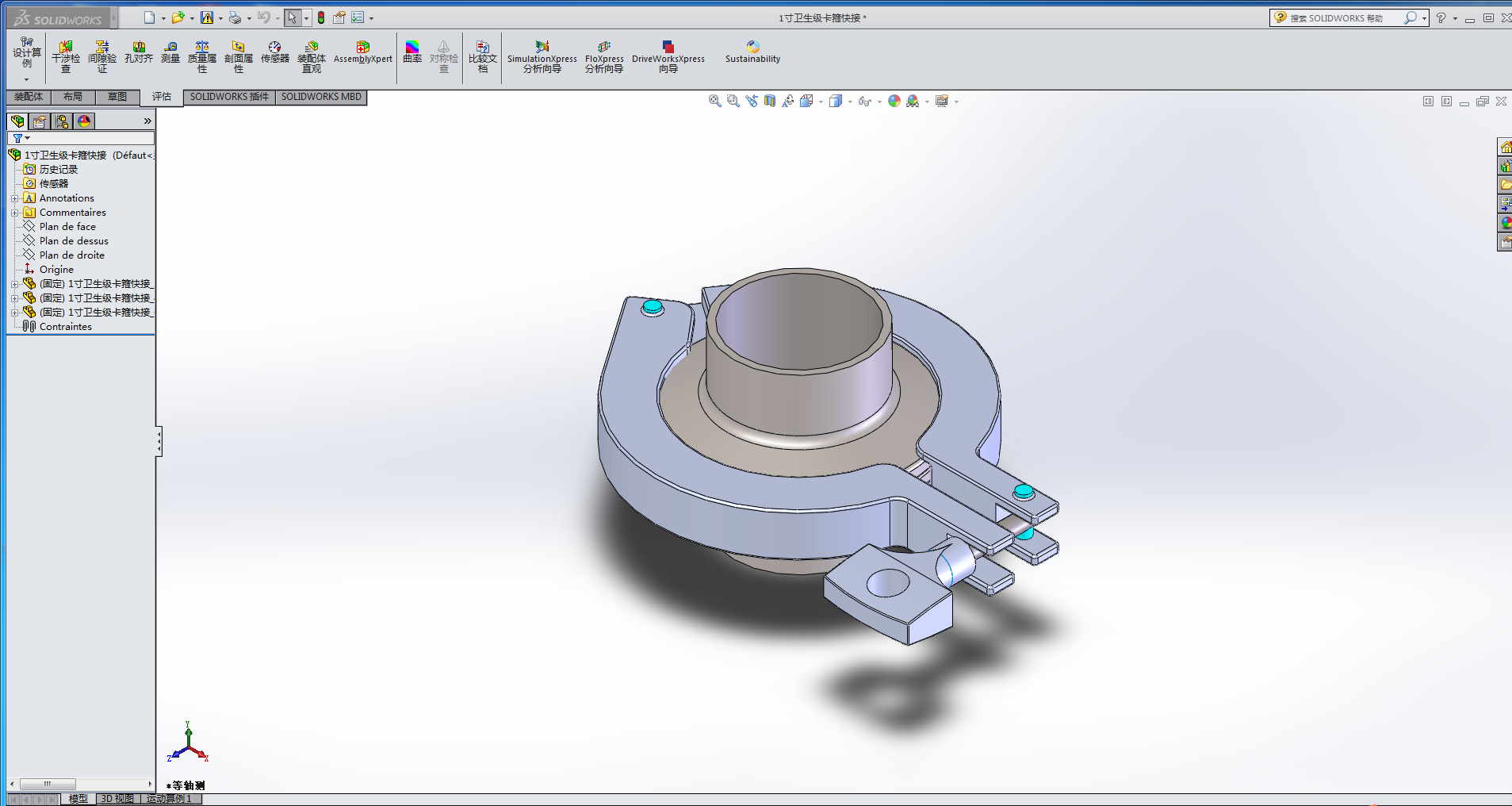Click the rebuild traffic light icon
Screen dimensions: 1512x806
pyautogui.click(x=321, y=17)
